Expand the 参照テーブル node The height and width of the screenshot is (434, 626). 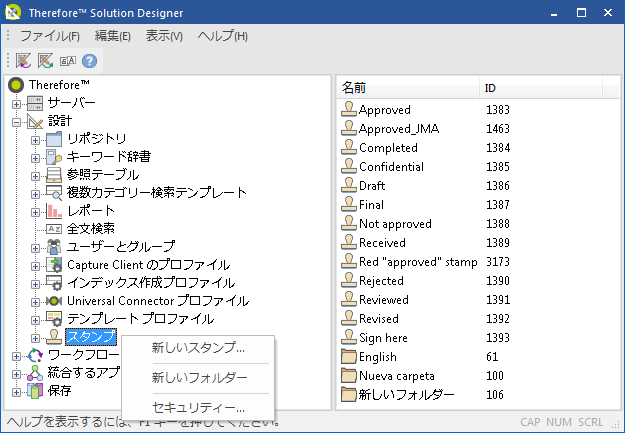coord(36,176)
